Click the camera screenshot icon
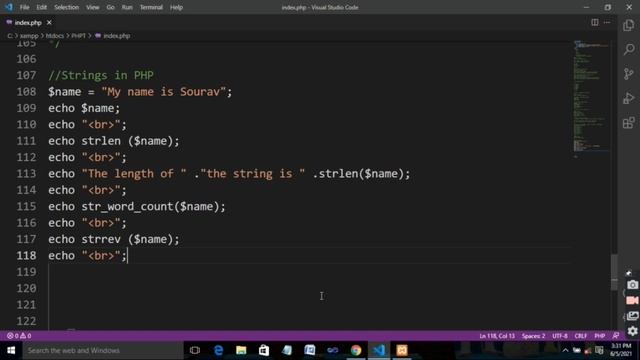Screen dimensions: 640x360 (632, 285)
